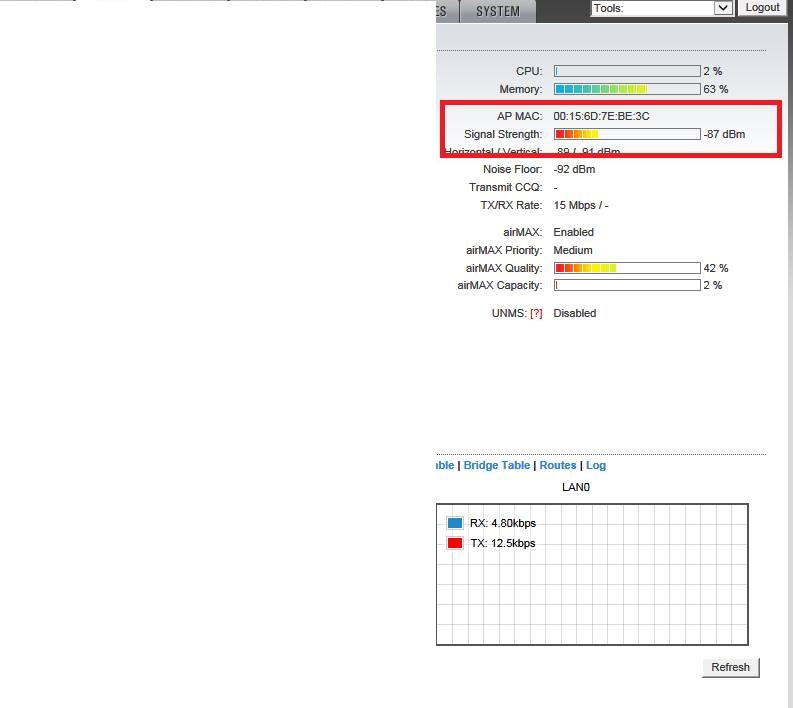The width and height of the screenshot is (793, 708).
Task: Click the Memory usage bar
Action: 627,89
